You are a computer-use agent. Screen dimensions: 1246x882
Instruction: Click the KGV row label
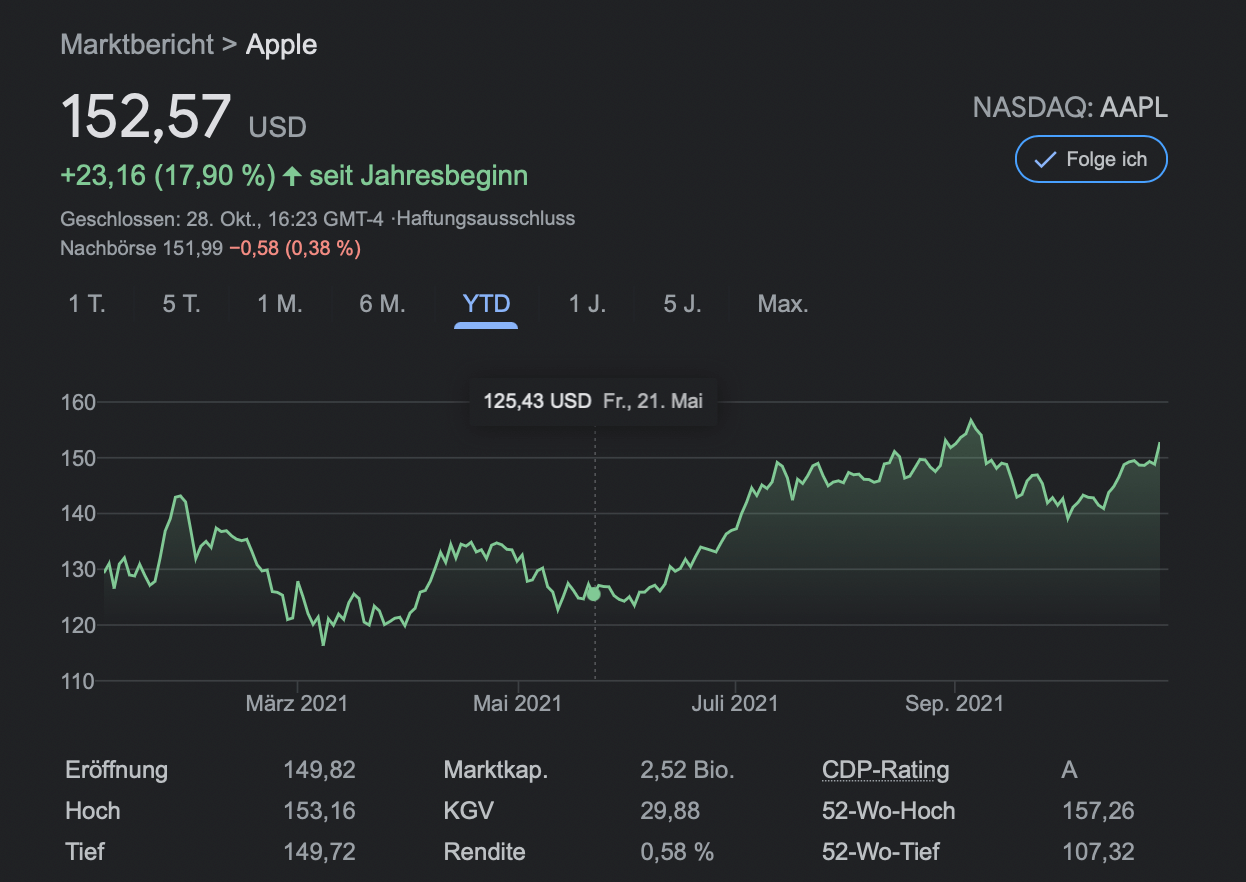[469, 811]
